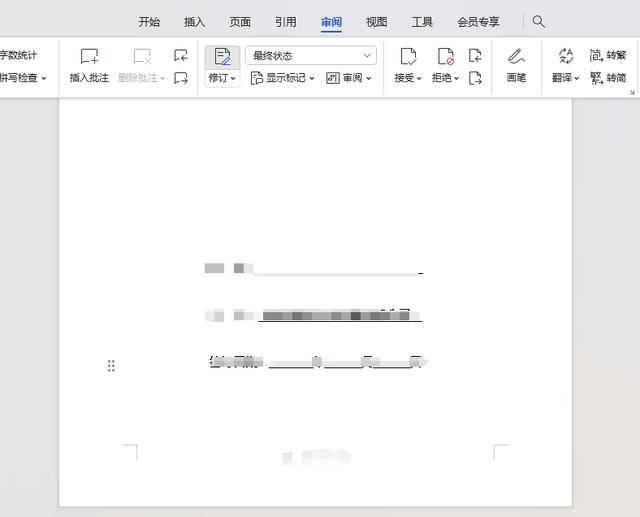Click the 翻译 (translate) icon

[565, 57]
